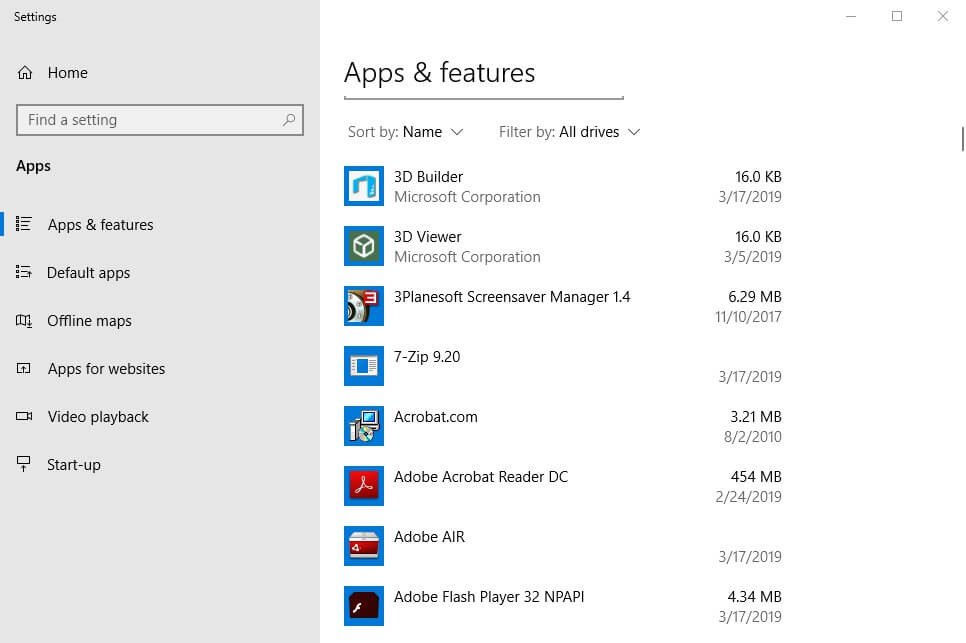Click the Acrobat.com app icon

(363, 426)
